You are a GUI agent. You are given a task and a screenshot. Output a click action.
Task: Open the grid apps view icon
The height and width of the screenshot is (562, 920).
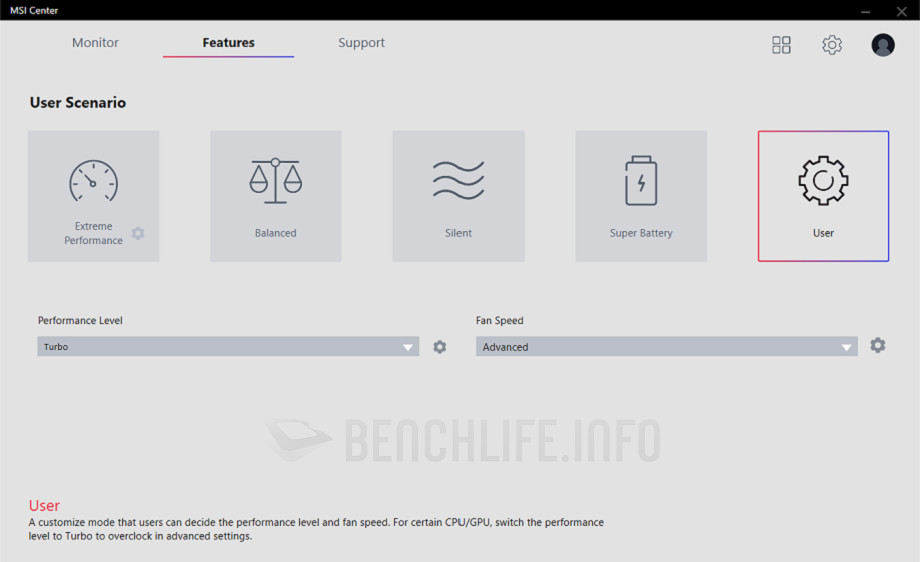781,45
